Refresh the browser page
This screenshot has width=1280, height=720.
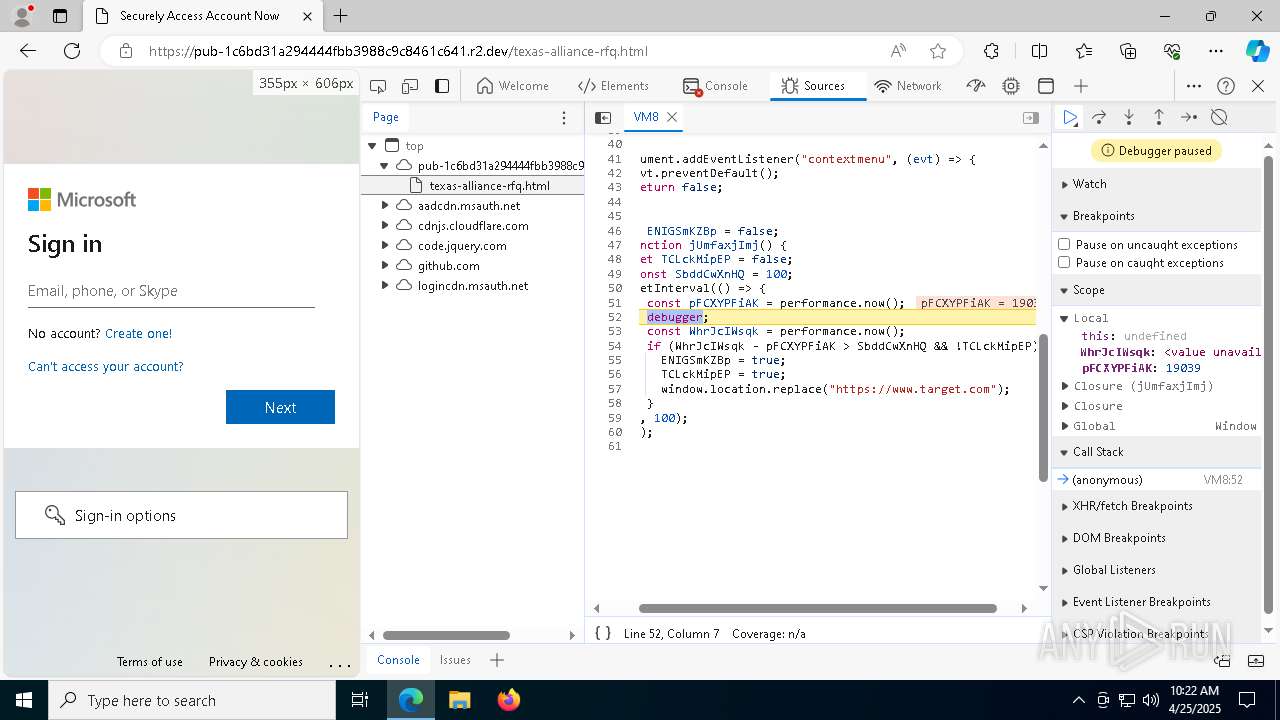(72, 51)
